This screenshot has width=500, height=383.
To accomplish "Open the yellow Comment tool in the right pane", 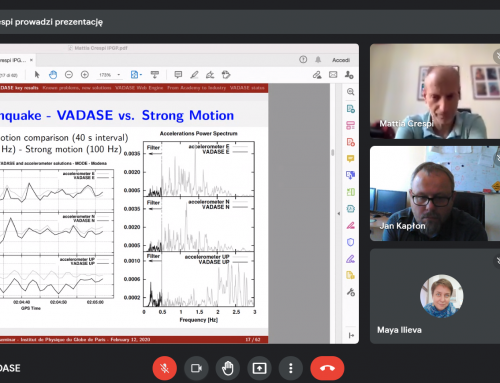I will 351,159.
